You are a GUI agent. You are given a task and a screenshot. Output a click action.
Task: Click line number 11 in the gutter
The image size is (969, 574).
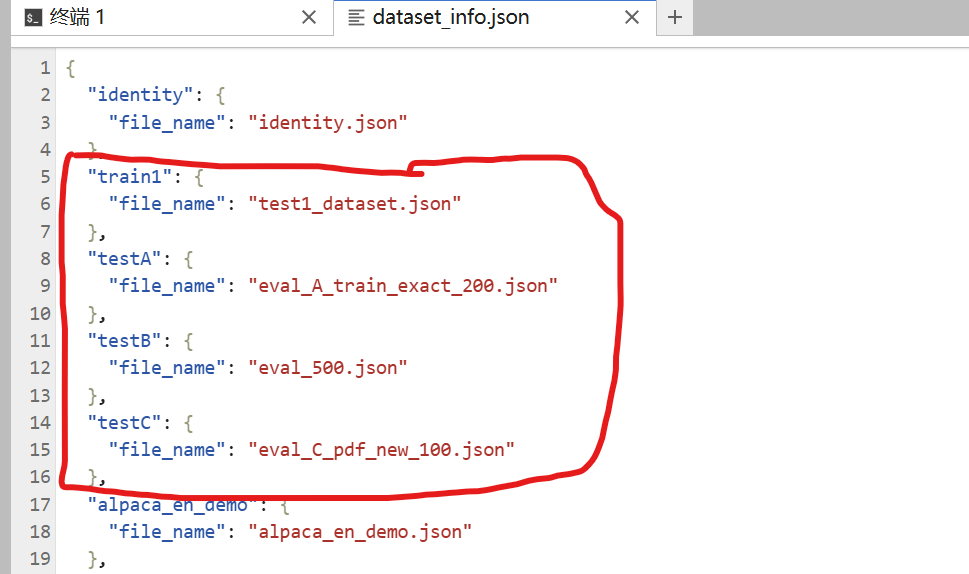(x=40, y=340)
